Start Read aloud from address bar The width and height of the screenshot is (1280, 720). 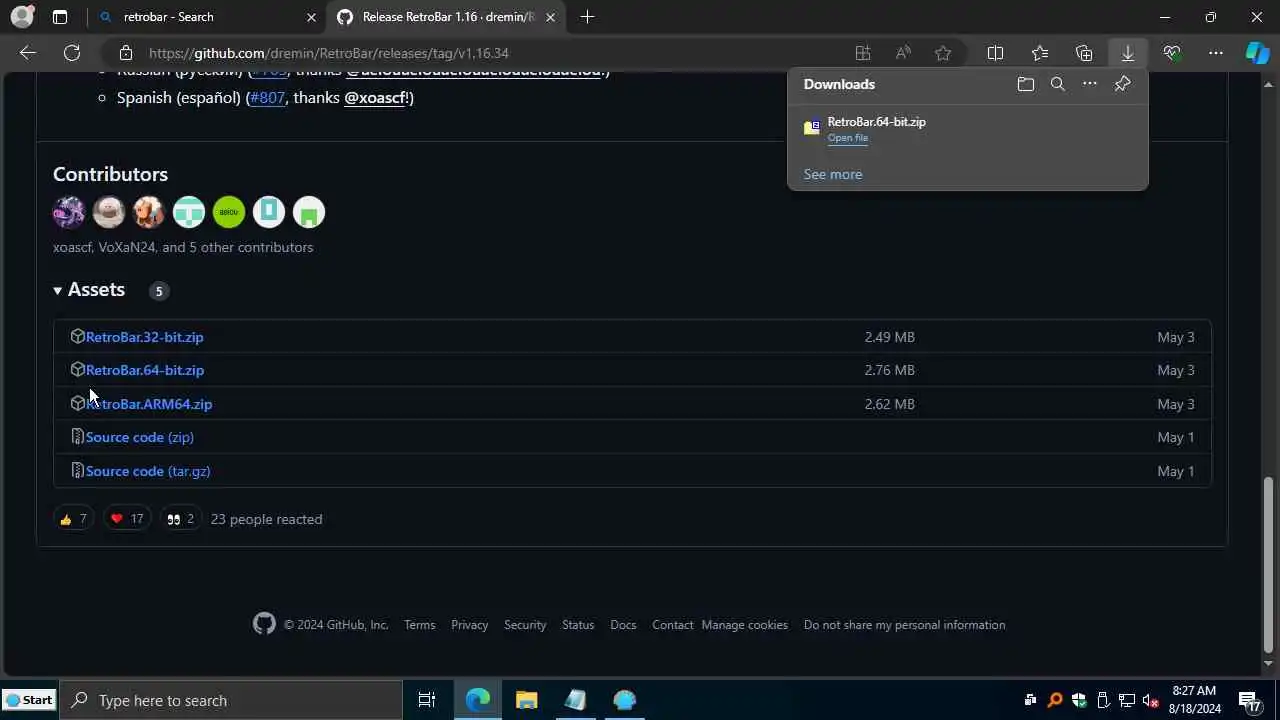[x=903, y=53]
